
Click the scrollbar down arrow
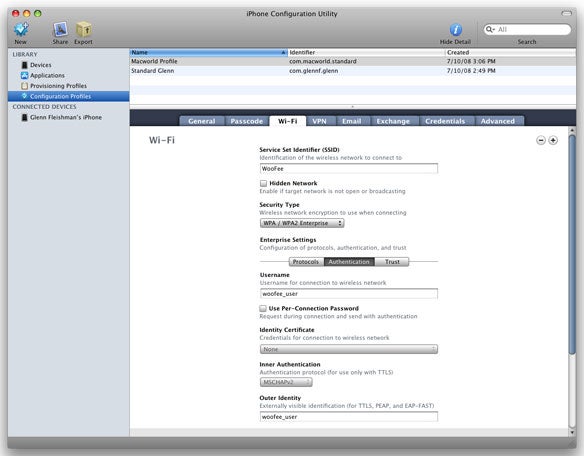coord(572,433)
